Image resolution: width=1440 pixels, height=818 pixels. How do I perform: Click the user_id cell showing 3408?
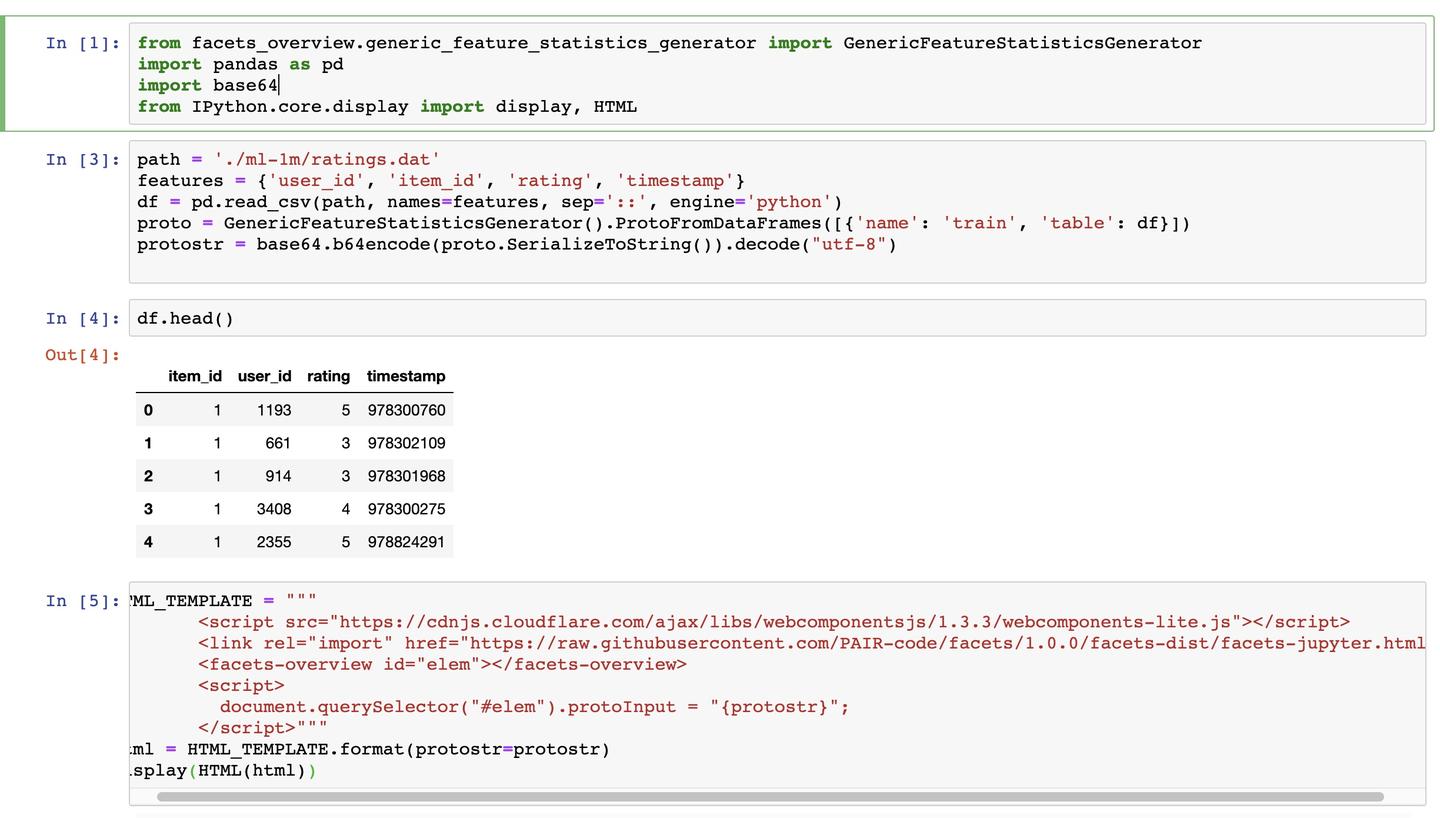pos(274,509)
